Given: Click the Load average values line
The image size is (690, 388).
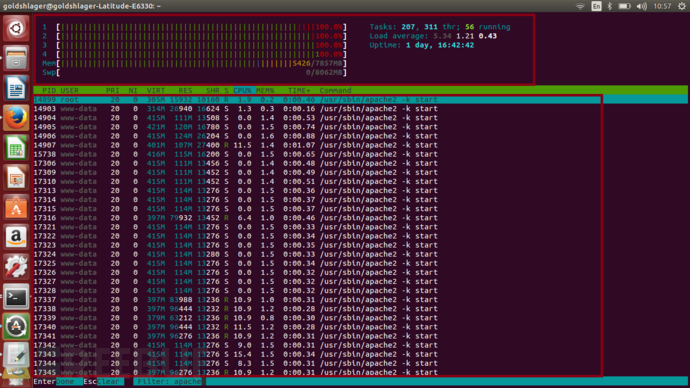Looking at the screenshot, I should 433,36.
